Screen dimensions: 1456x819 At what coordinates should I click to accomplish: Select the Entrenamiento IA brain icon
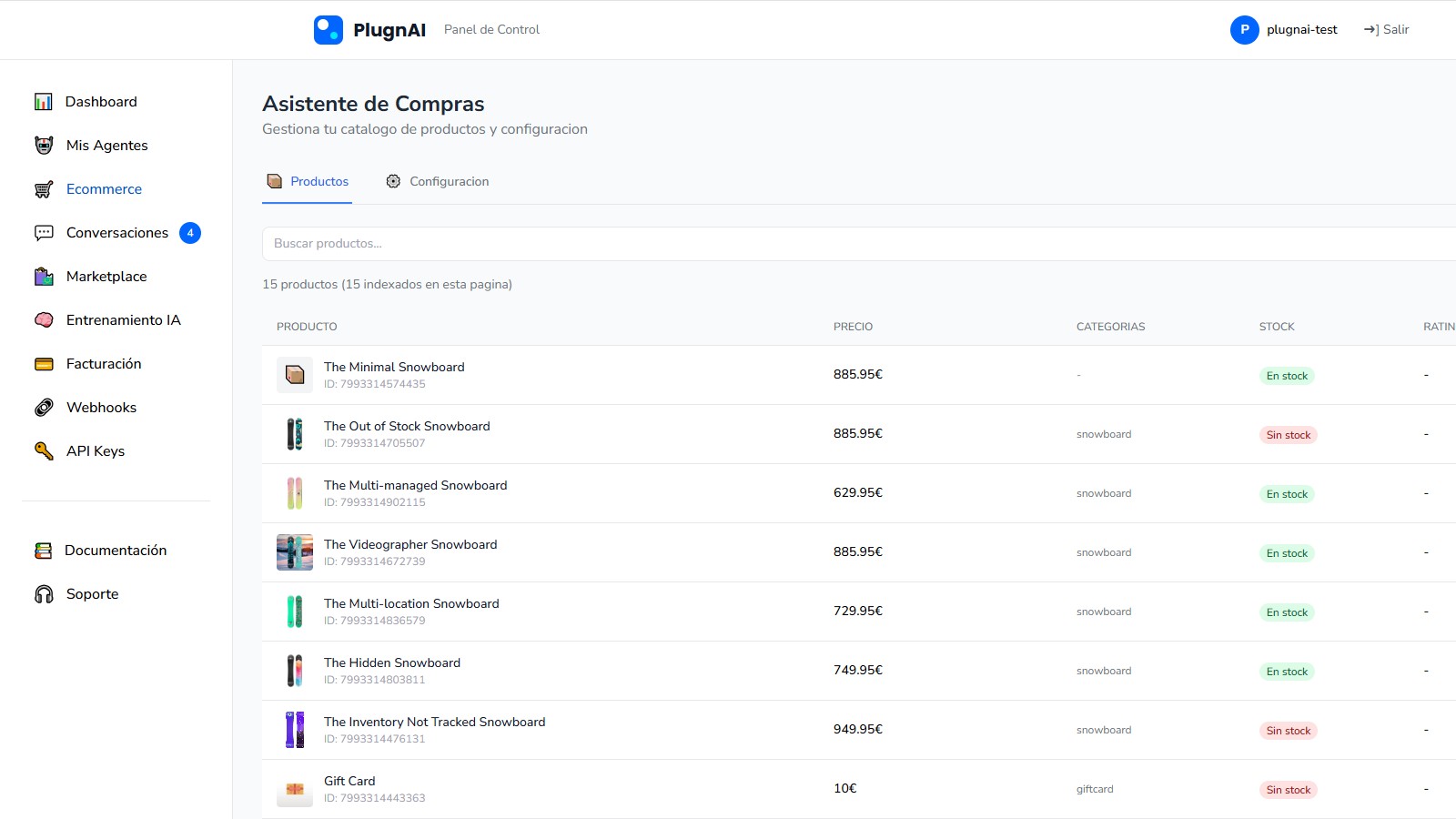tap(42, 319)
